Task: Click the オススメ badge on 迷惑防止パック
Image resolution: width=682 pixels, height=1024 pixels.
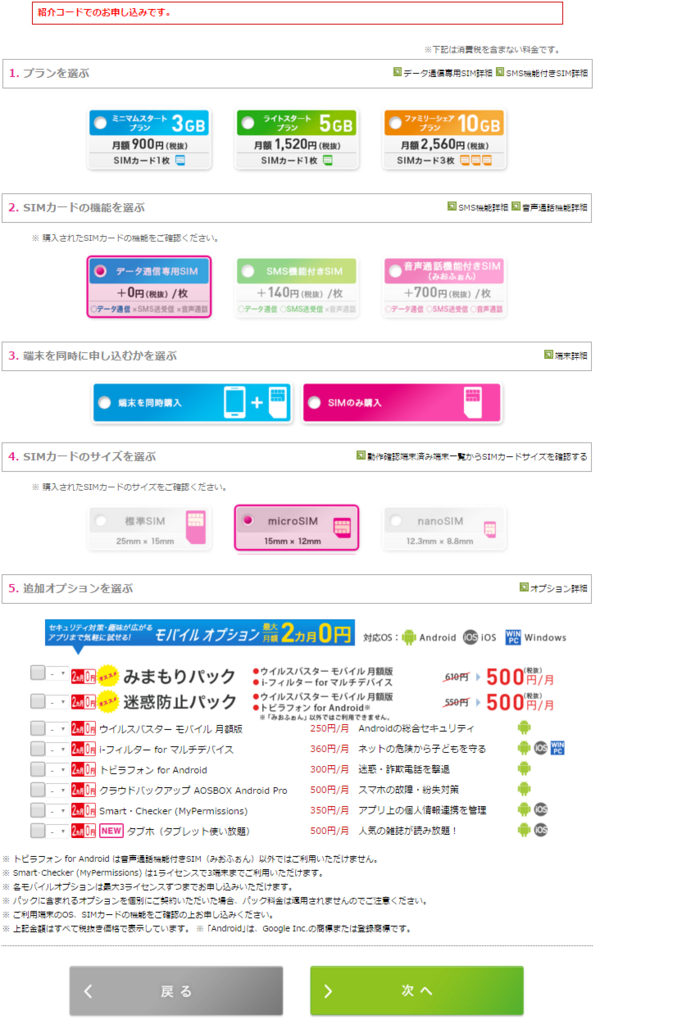Action: pos(108,702)
